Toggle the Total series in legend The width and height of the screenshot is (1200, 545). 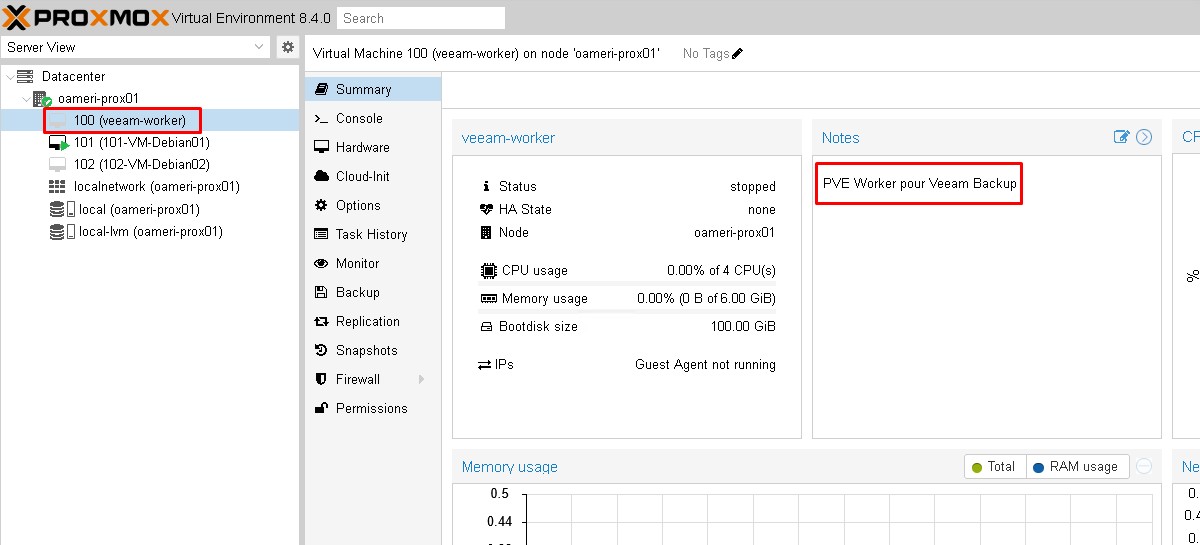(994, 466)
